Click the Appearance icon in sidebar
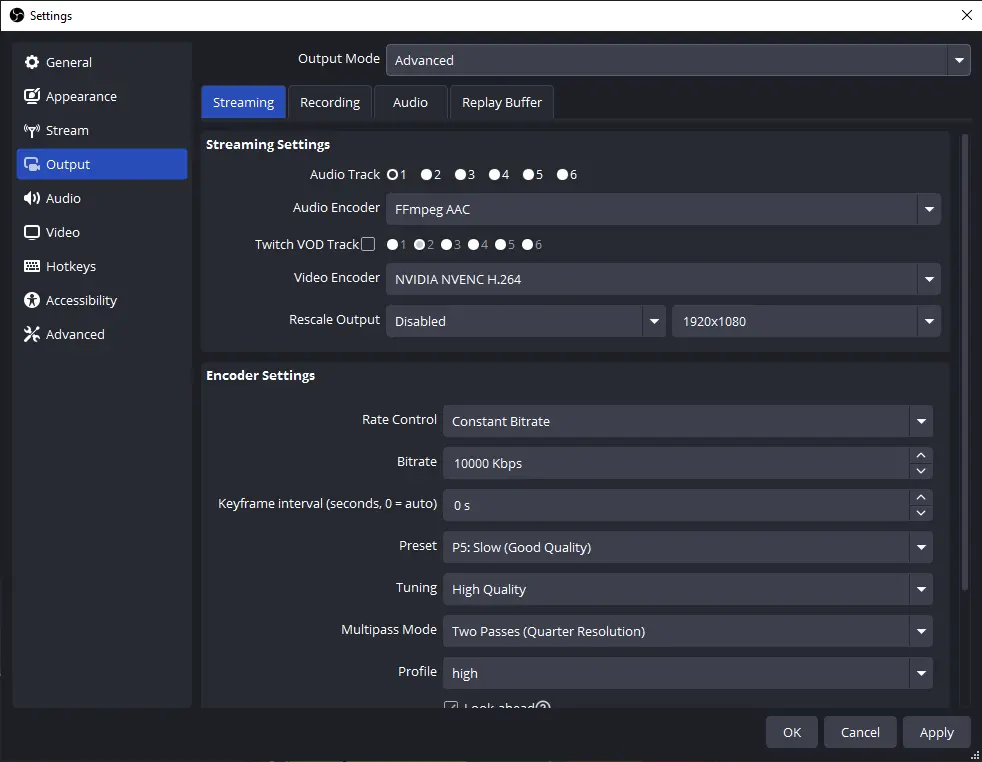Screen dimensions: 982x762 [x=32, y=96]
